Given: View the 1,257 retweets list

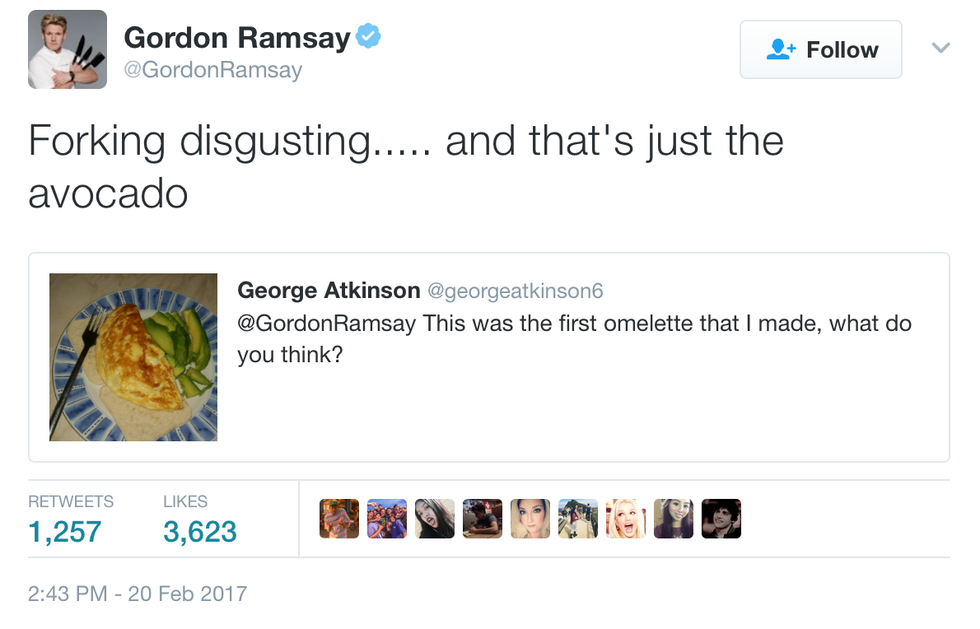Looking at the screenshot, I should pyautogui.click(x=65, y=530).
